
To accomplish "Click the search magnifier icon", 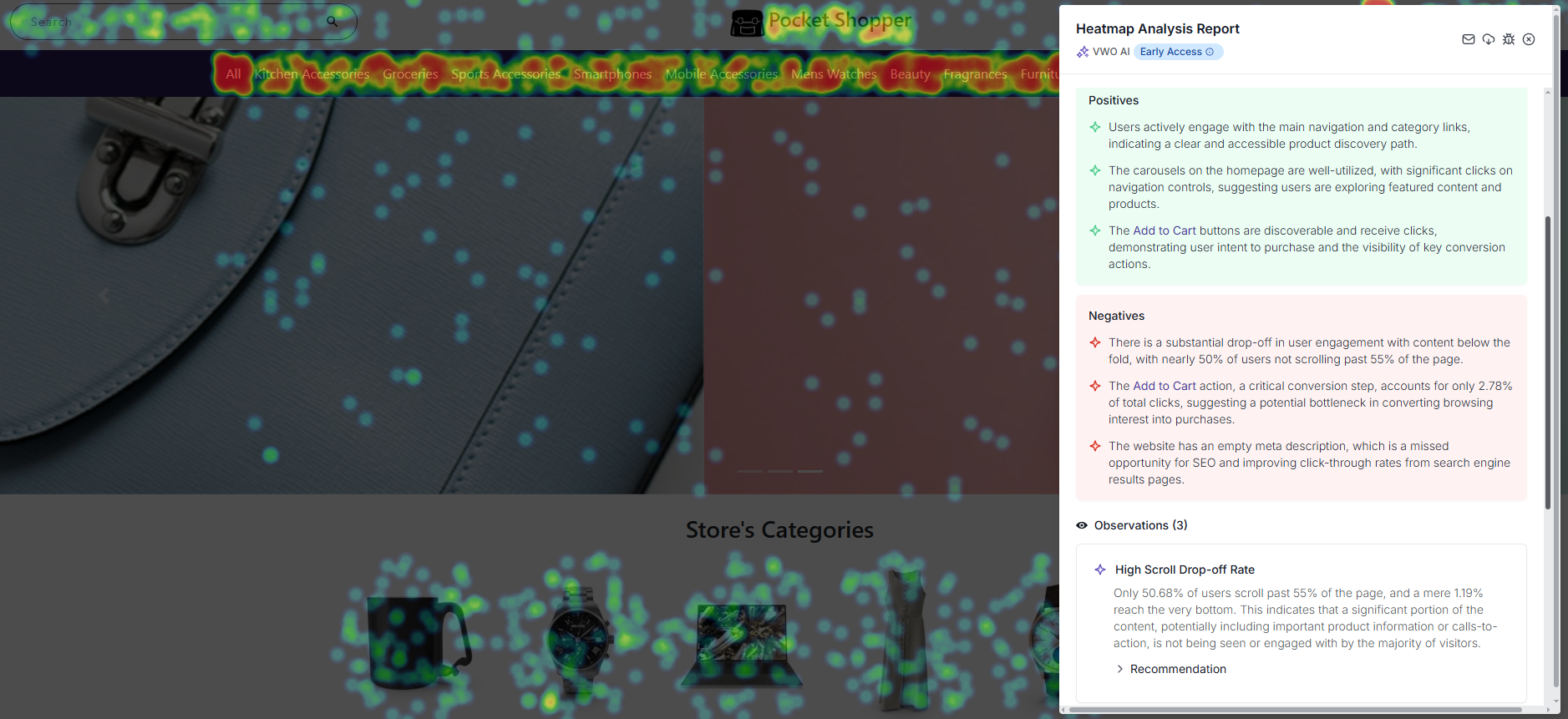I will (332, 22).
